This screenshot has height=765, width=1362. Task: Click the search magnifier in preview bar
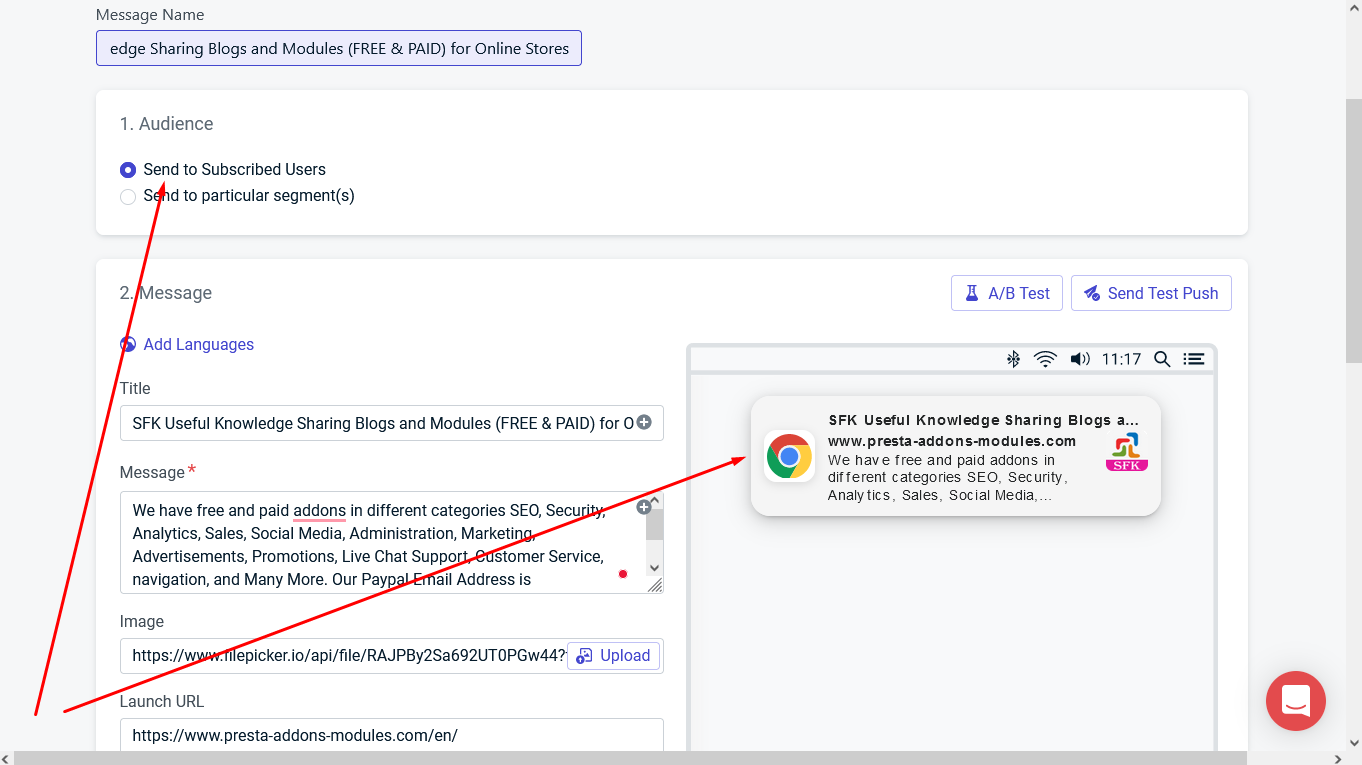pyautogui.click(x=1162, y=359)
